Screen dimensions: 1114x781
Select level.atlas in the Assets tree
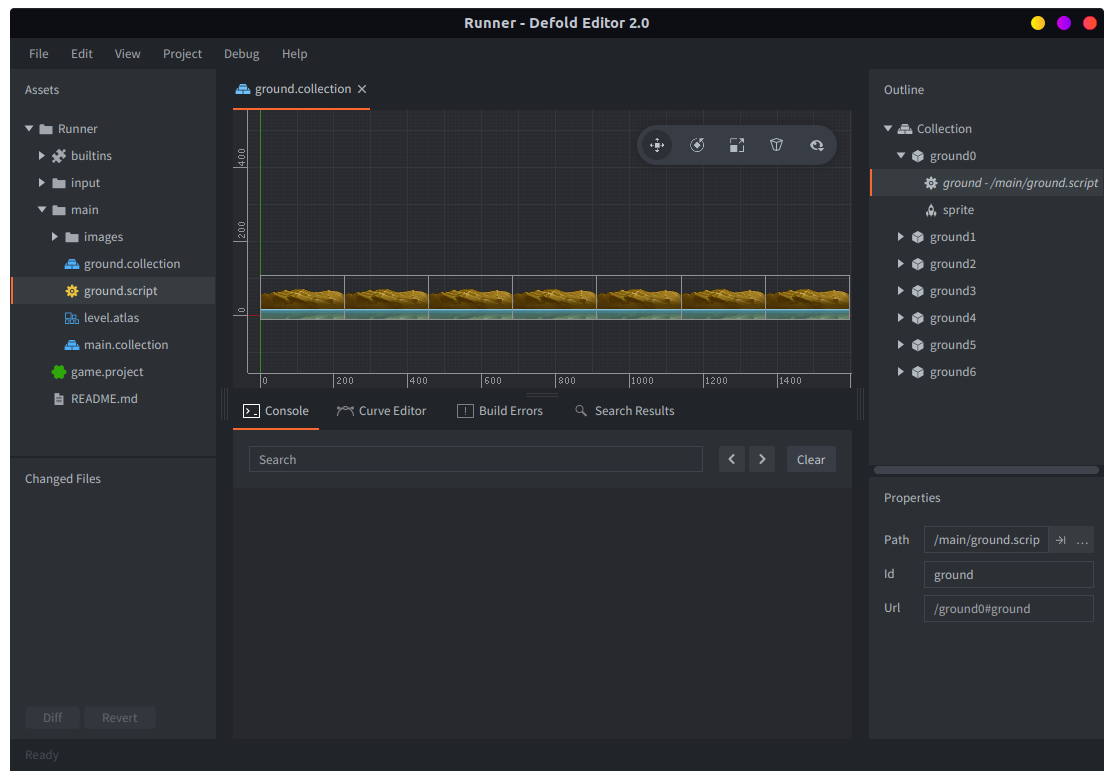point(111,318)
